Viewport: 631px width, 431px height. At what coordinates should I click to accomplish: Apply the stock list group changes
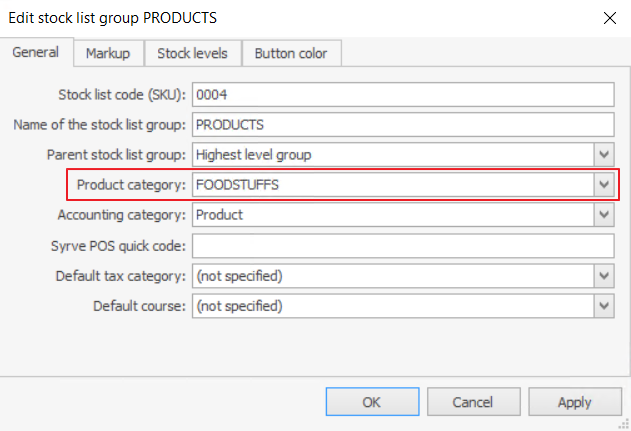pyautogui.click(x=574, y=402)
